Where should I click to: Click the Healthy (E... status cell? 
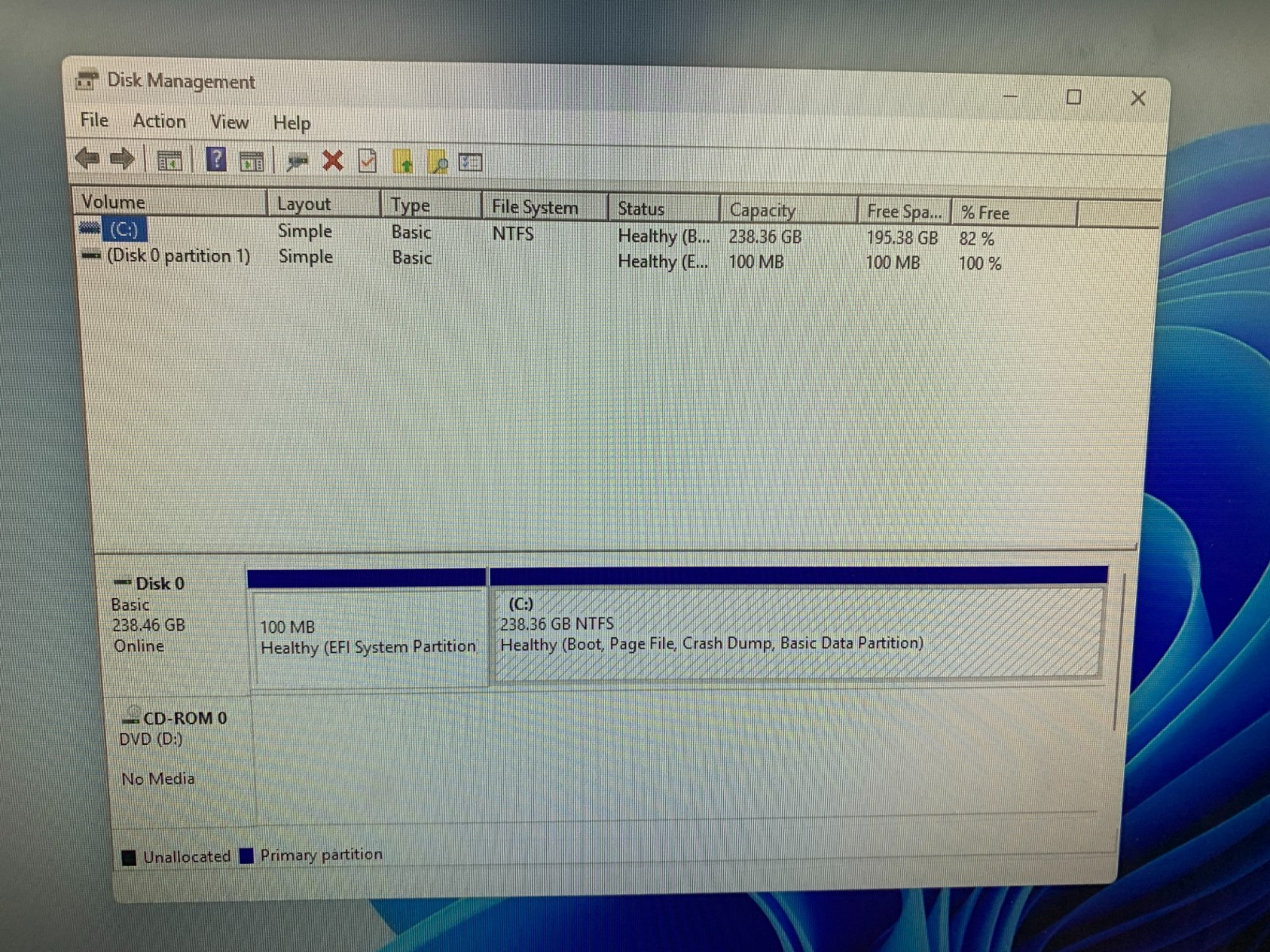pyautogui.click(x=663, y=261)
